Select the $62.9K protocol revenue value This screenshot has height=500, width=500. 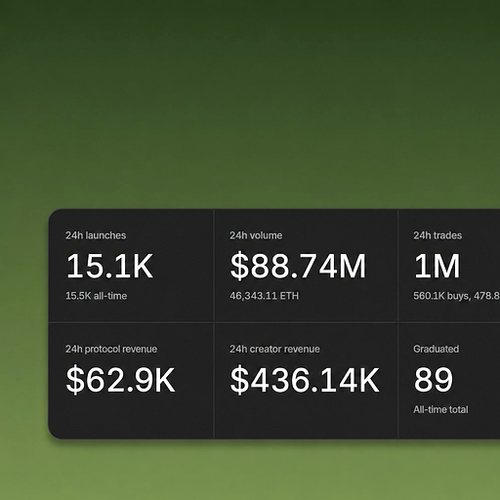tap(120, 380)
